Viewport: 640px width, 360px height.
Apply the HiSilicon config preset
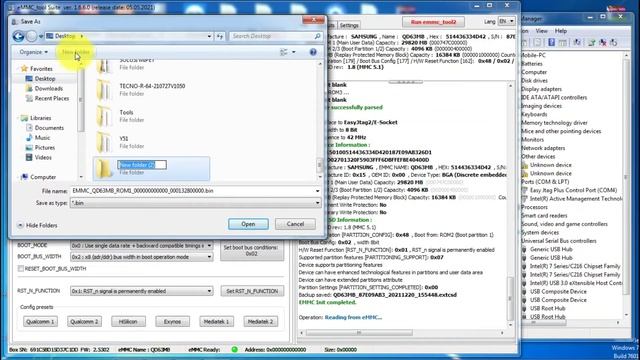click(x=128, y=322)
